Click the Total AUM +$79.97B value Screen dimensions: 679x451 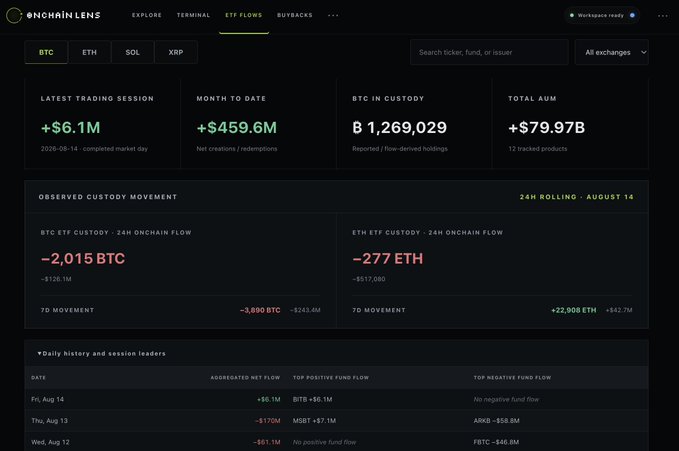546,127
